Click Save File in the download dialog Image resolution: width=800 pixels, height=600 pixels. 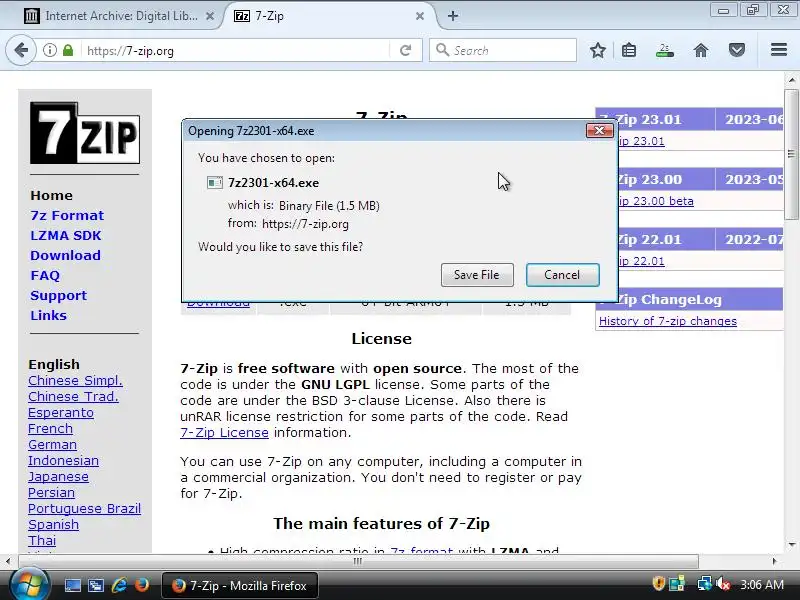tap(477, 275)
